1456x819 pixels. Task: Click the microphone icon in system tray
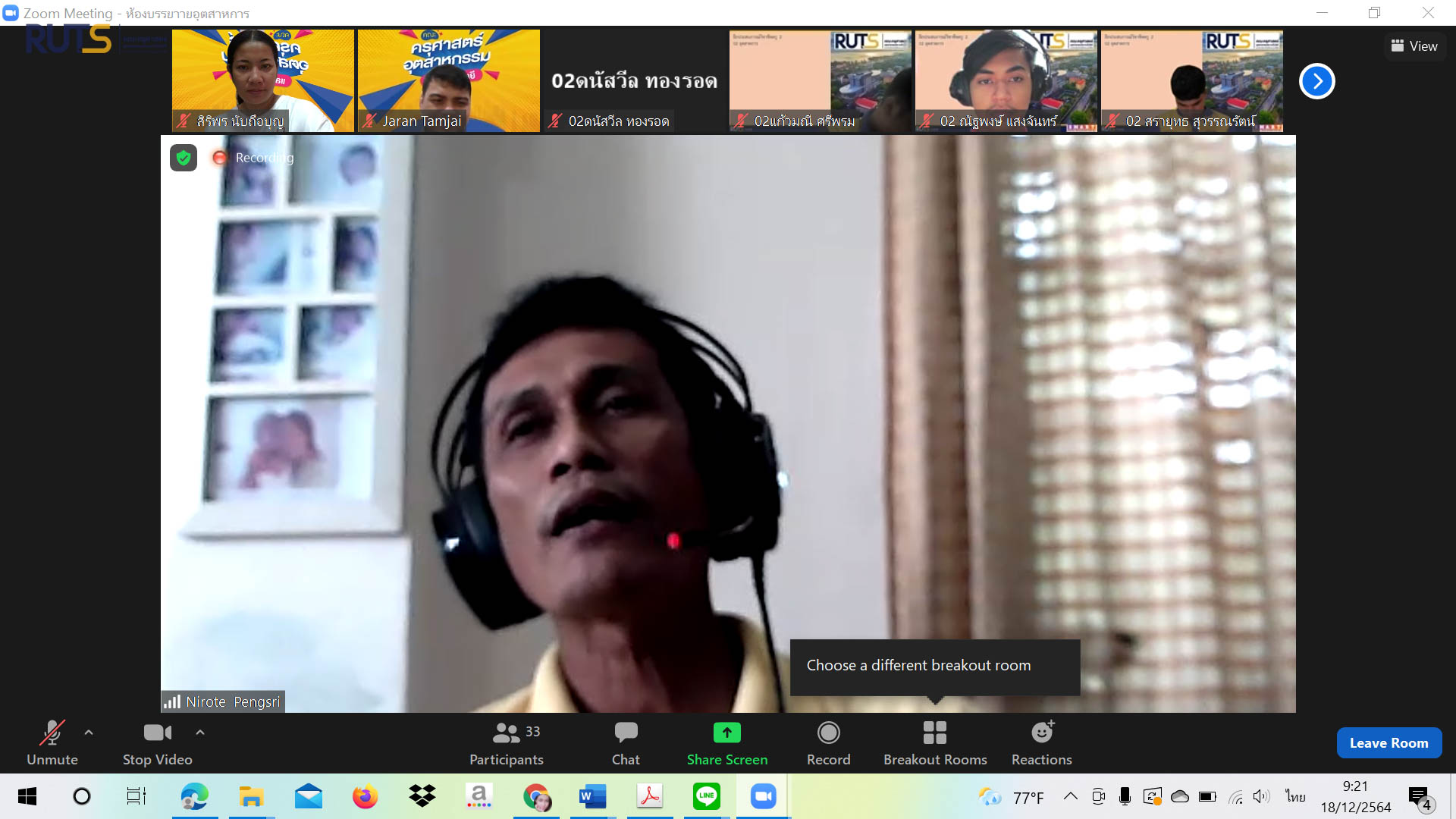(x=1125, y=796)
